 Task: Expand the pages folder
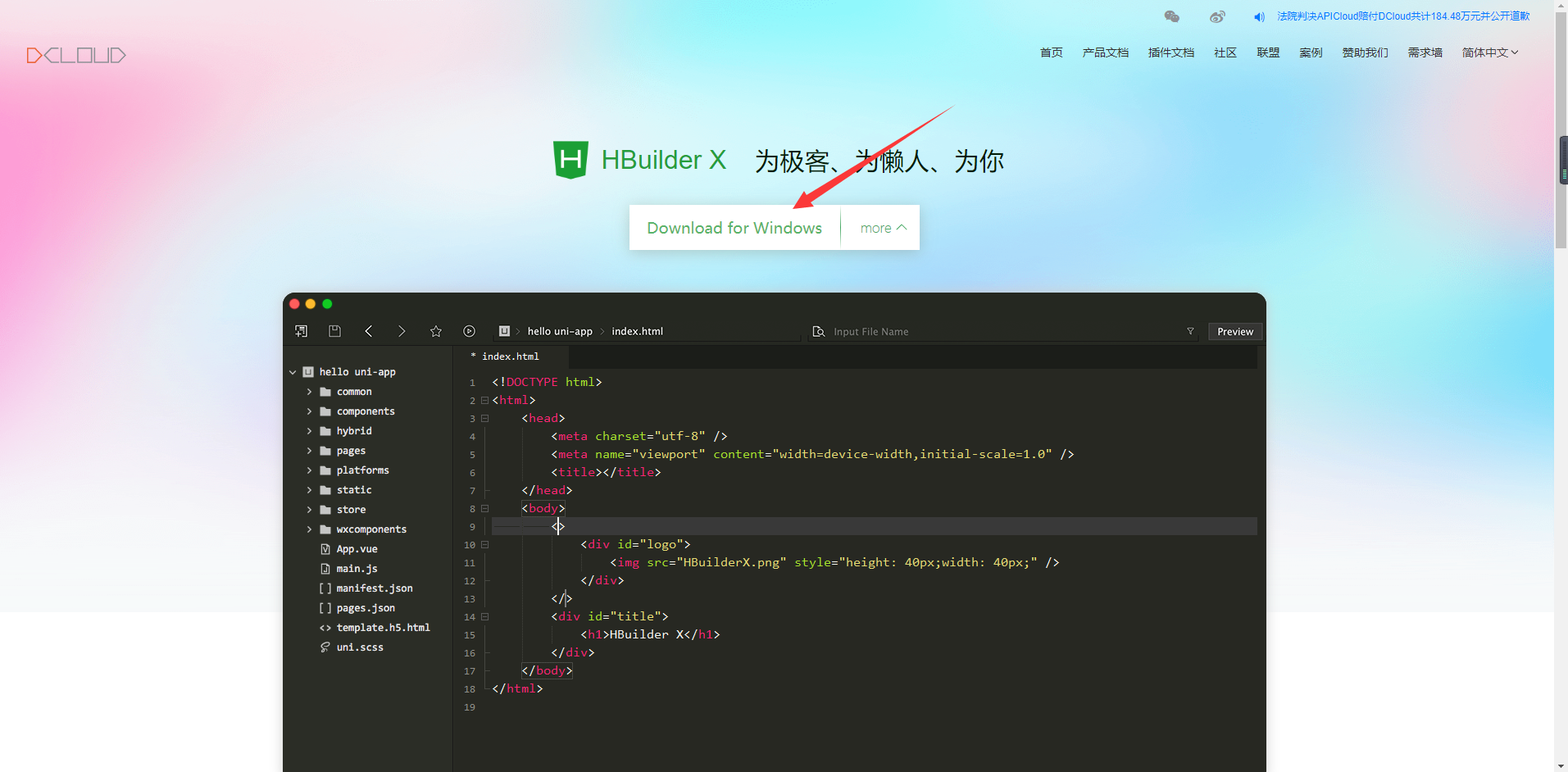(x=309, y=451)
